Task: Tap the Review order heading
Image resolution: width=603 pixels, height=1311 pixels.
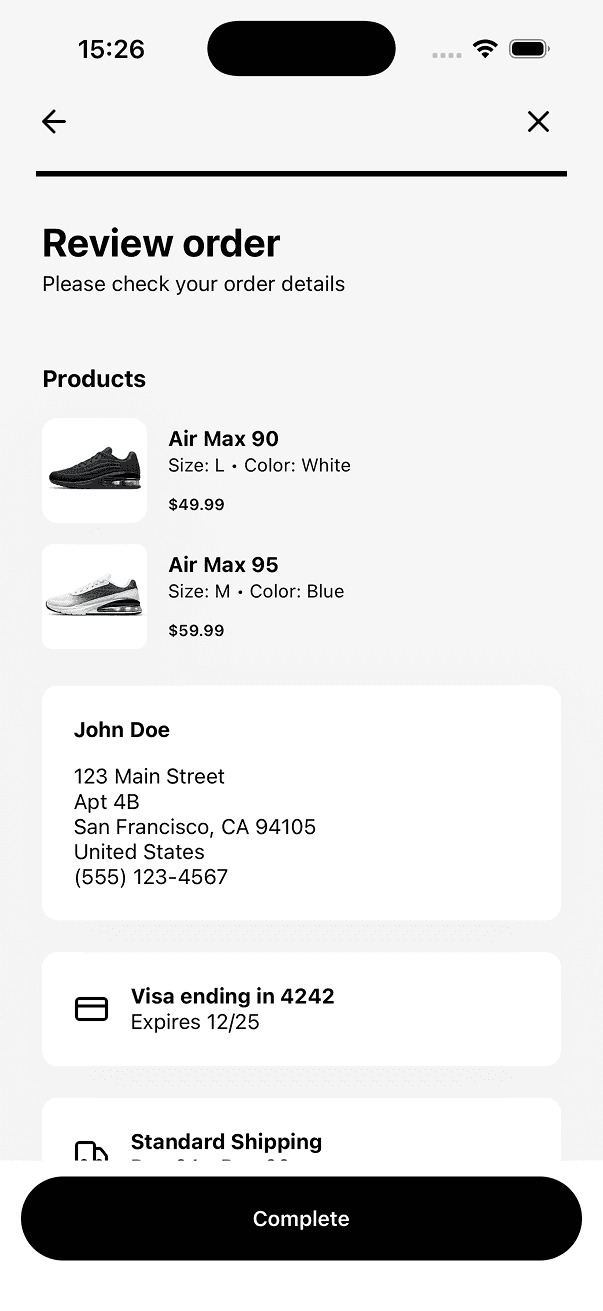Action: (160, 243)
